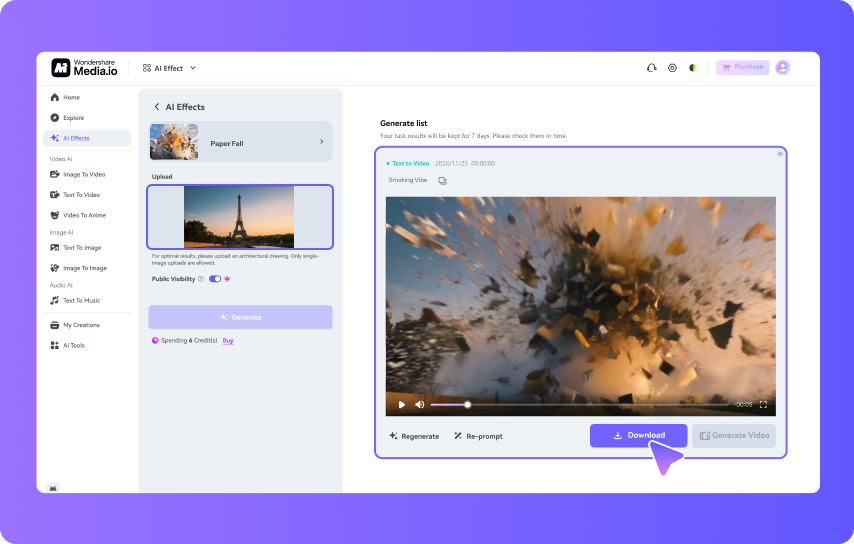Click the Generate Video button
854x544 pixels.
[734, 436]
